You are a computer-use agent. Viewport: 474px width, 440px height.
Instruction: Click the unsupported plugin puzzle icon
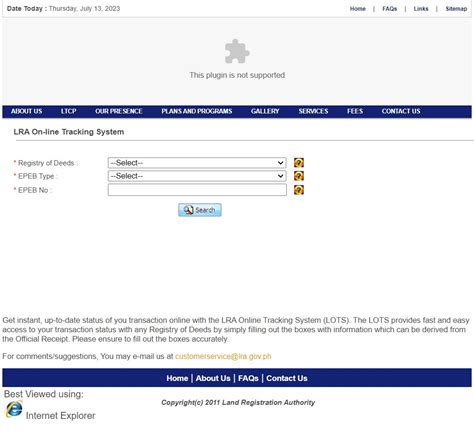pos(237,51)
